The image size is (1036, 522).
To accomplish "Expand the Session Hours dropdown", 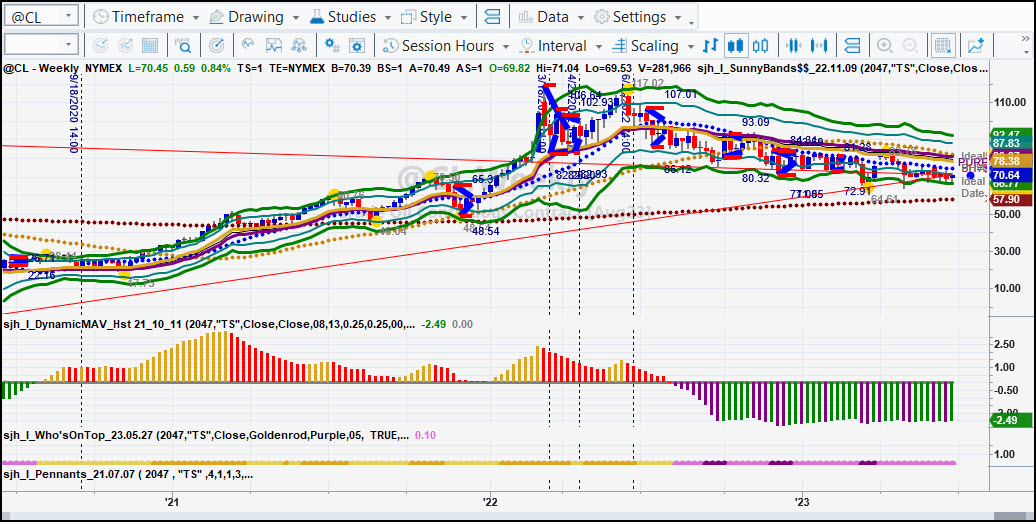I will point(505,46).
